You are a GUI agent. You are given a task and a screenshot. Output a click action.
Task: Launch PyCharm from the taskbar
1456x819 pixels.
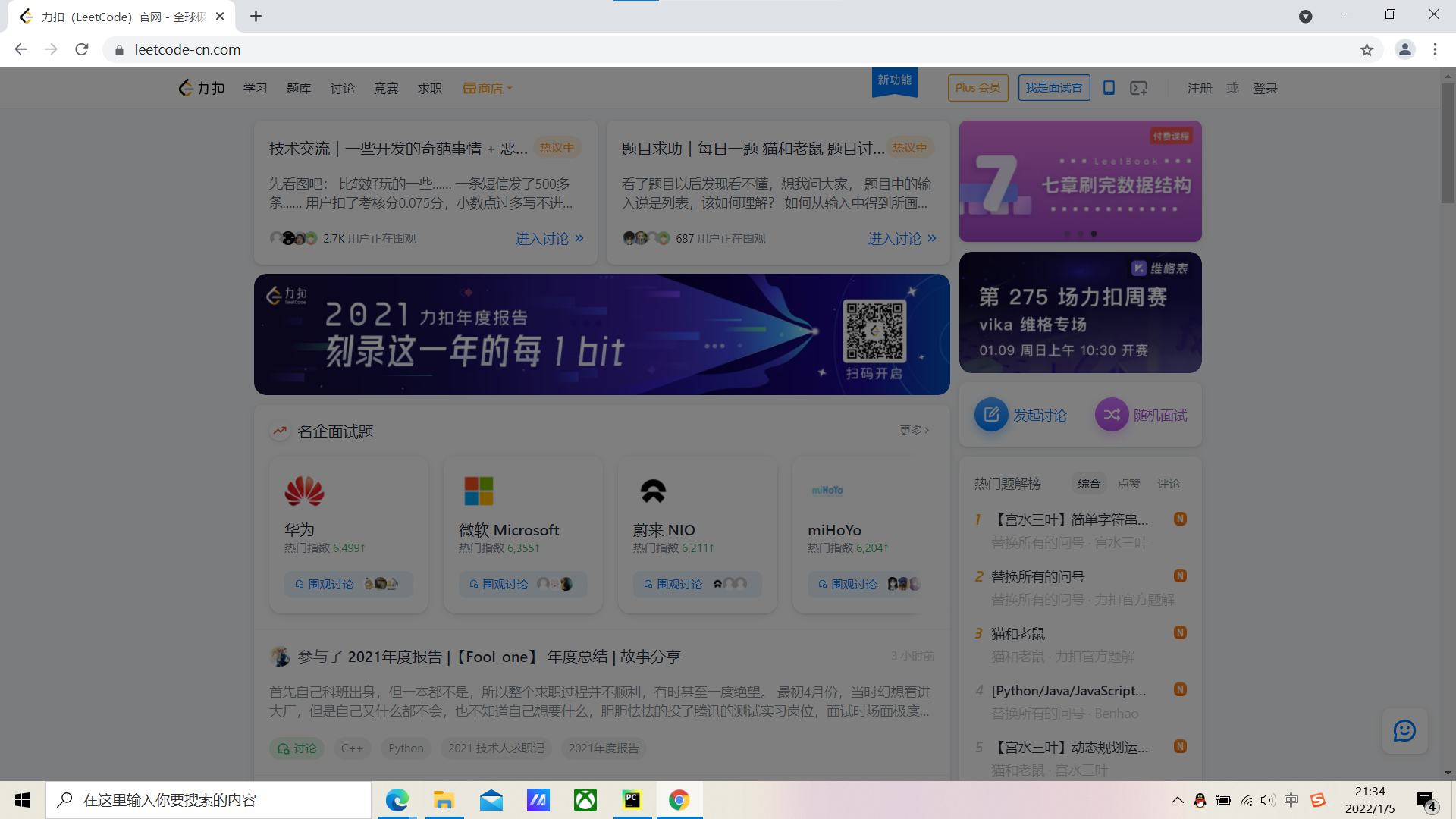tap(632, 800)
